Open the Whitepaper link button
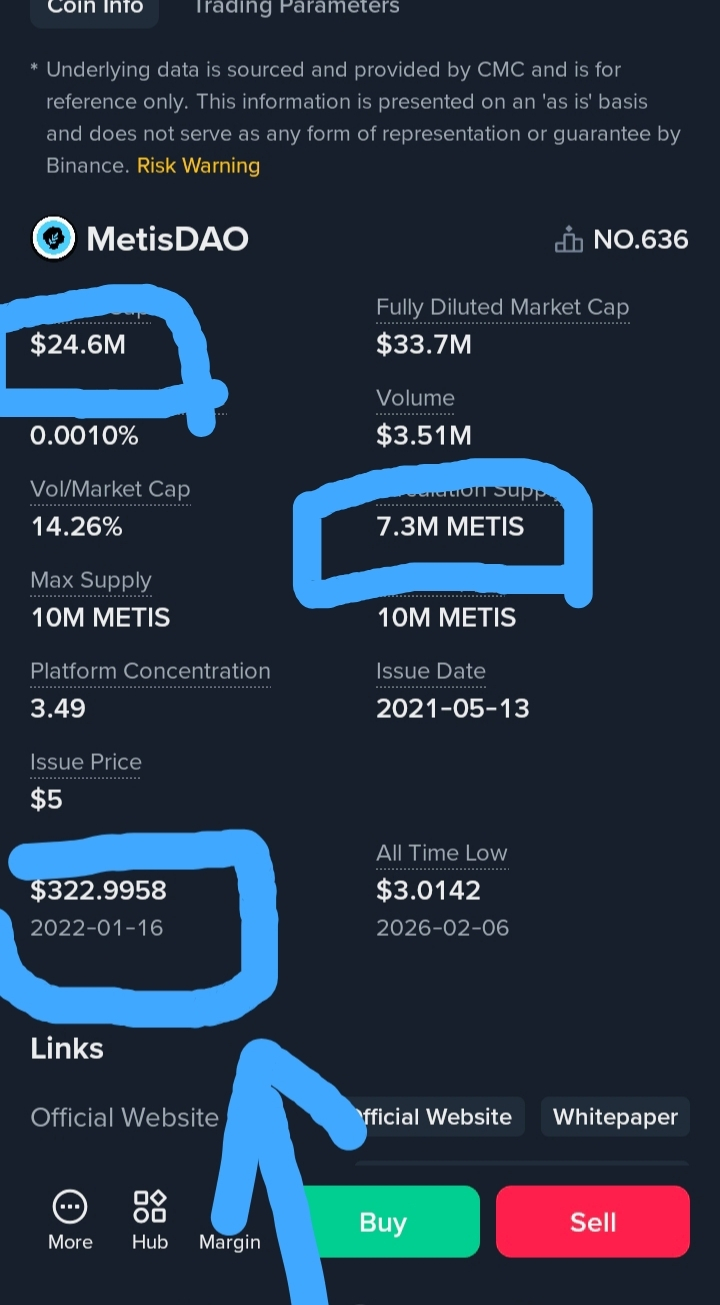The width and height of the screenshot is (720, 1305). pos(615,1117)
